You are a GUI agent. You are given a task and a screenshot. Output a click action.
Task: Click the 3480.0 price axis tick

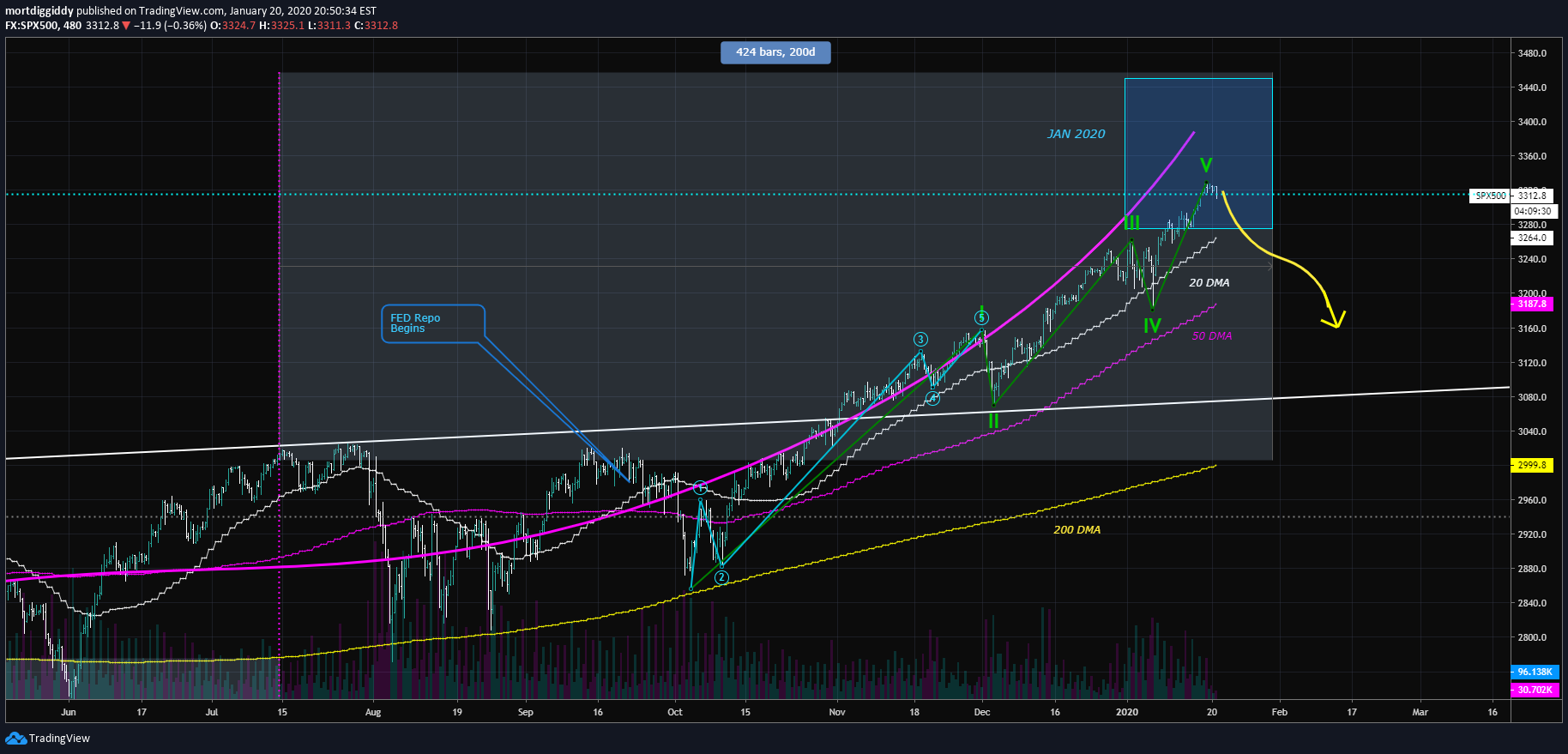[1532, 53]
